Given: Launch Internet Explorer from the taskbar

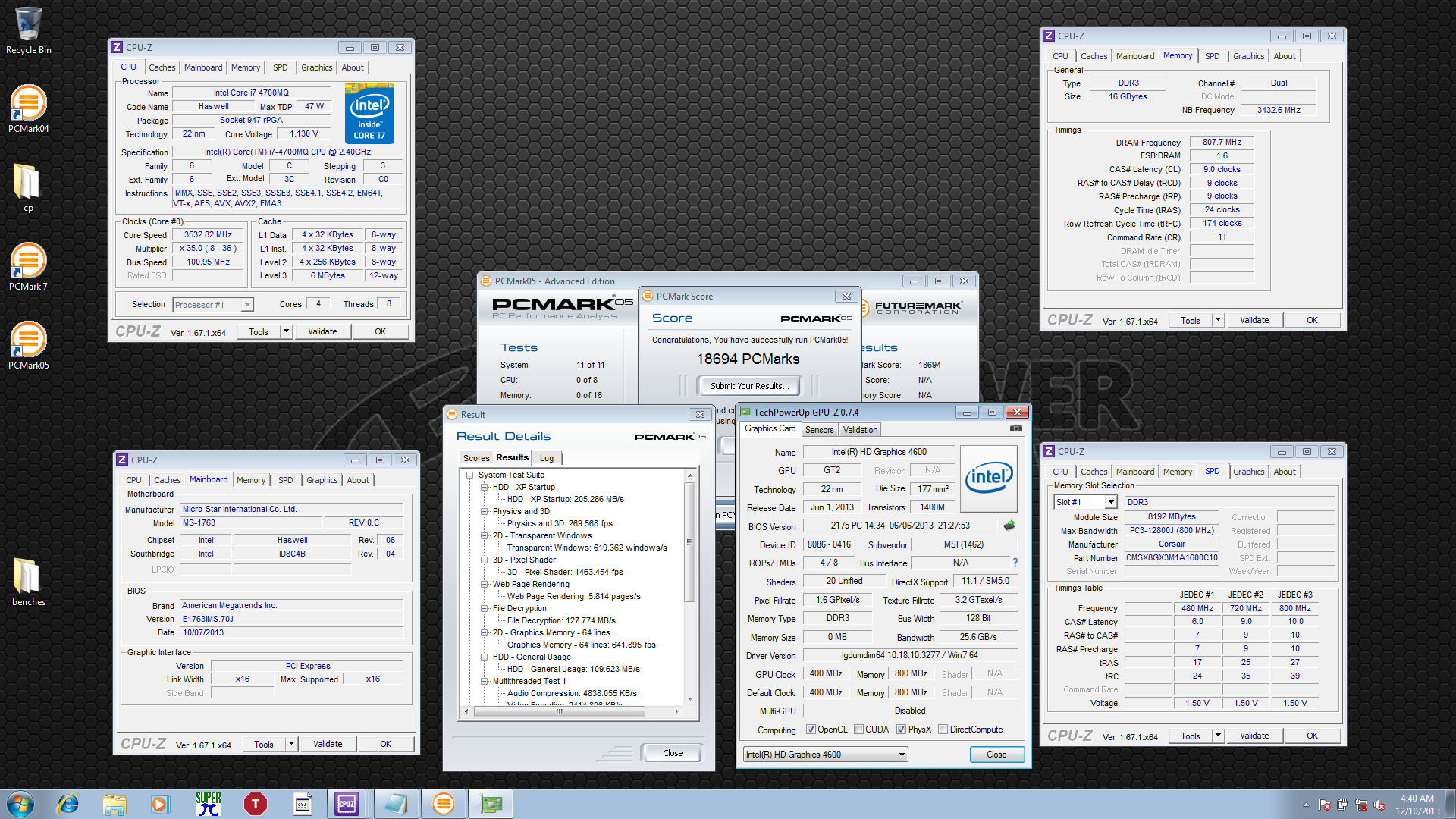Looking at the screenshot, I should [x=68, y=804].
